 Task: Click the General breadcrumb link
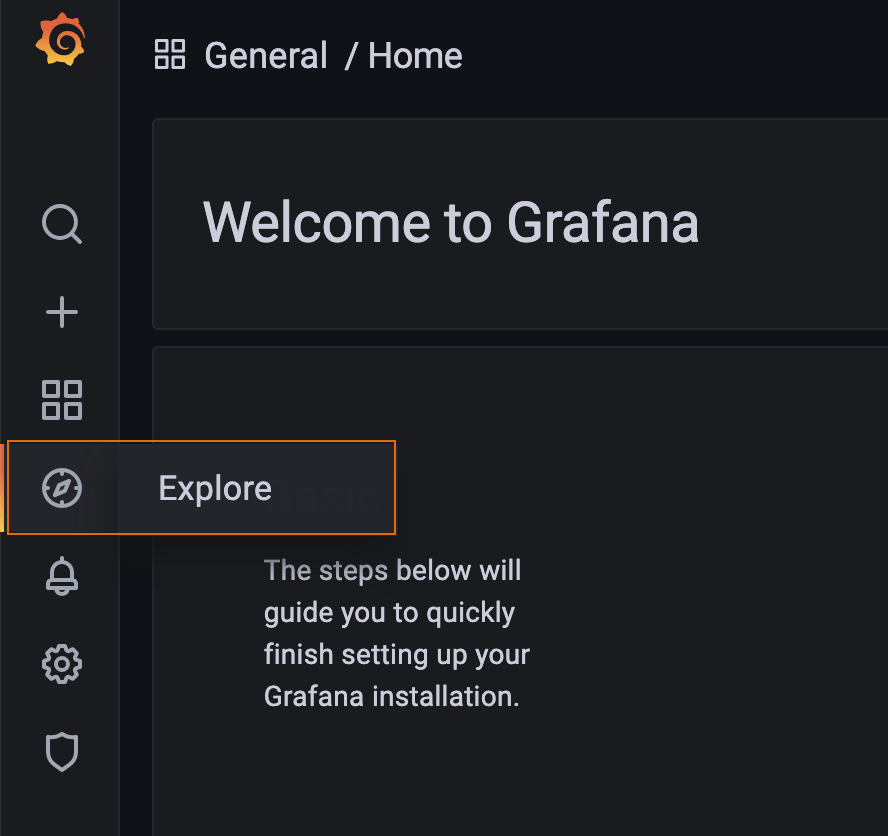tap(265, 55)
